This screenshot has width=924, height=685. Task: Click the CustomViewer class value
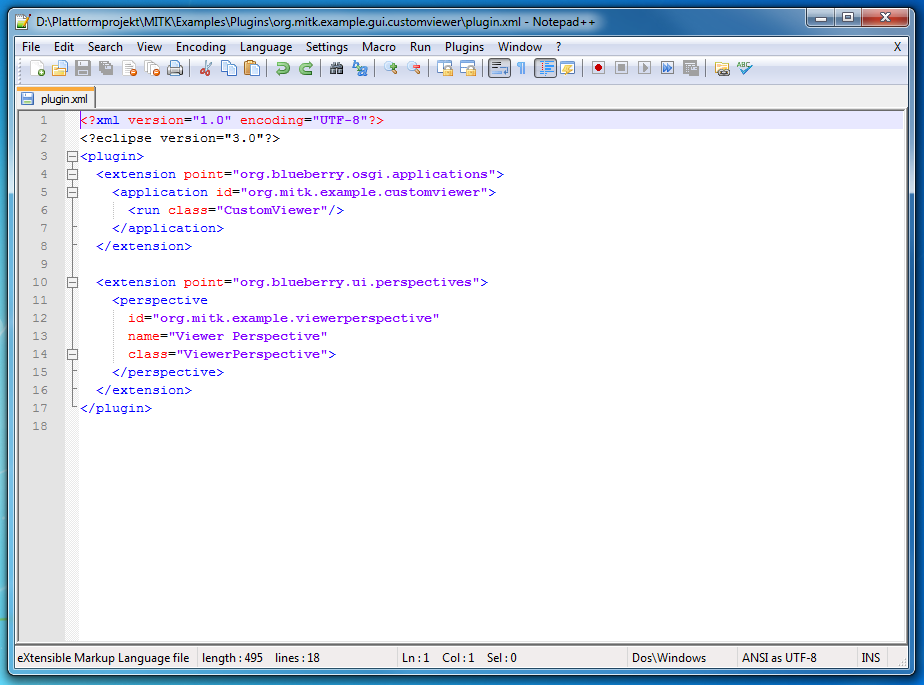click(x=272, y=210)
